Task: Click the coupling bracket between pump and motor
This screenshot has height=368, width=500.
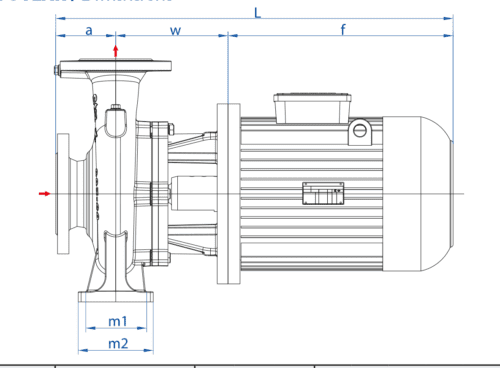Action: point(193,194)
